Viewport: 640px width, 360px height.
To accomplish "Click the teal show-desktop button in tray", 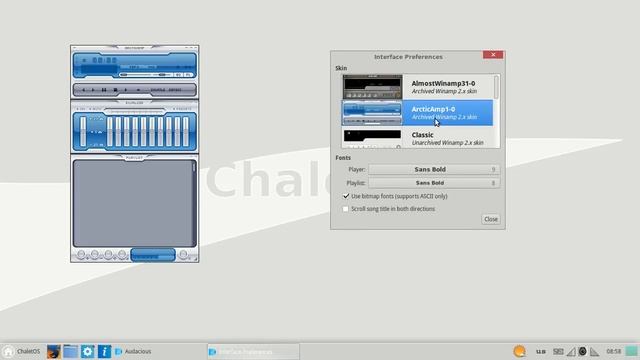I will [632, 351].
